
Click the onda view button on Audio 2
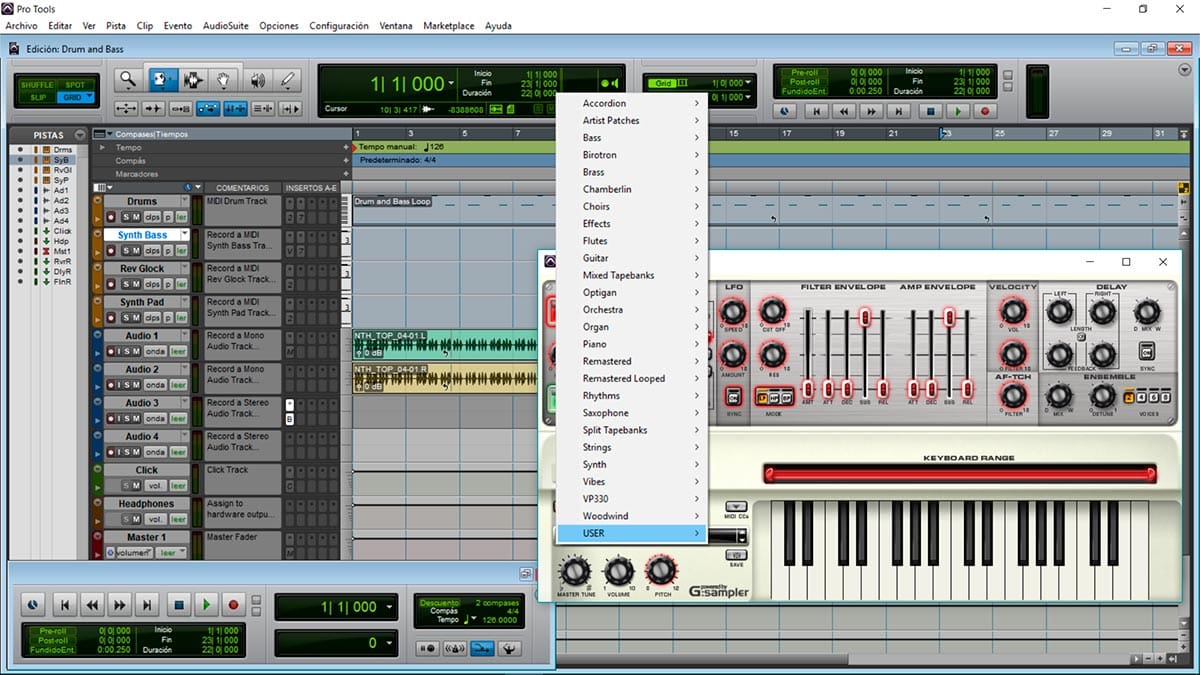155,385
